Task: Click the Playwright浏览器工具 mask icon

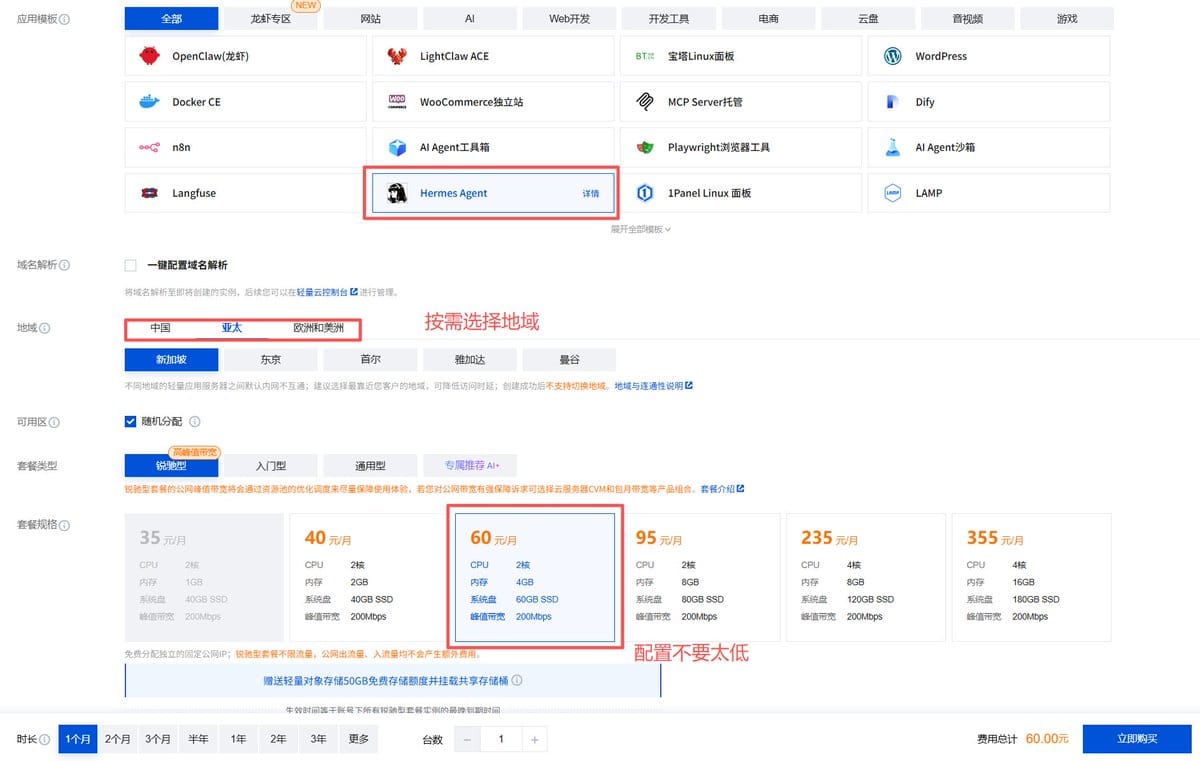Action: click(645, 147)
